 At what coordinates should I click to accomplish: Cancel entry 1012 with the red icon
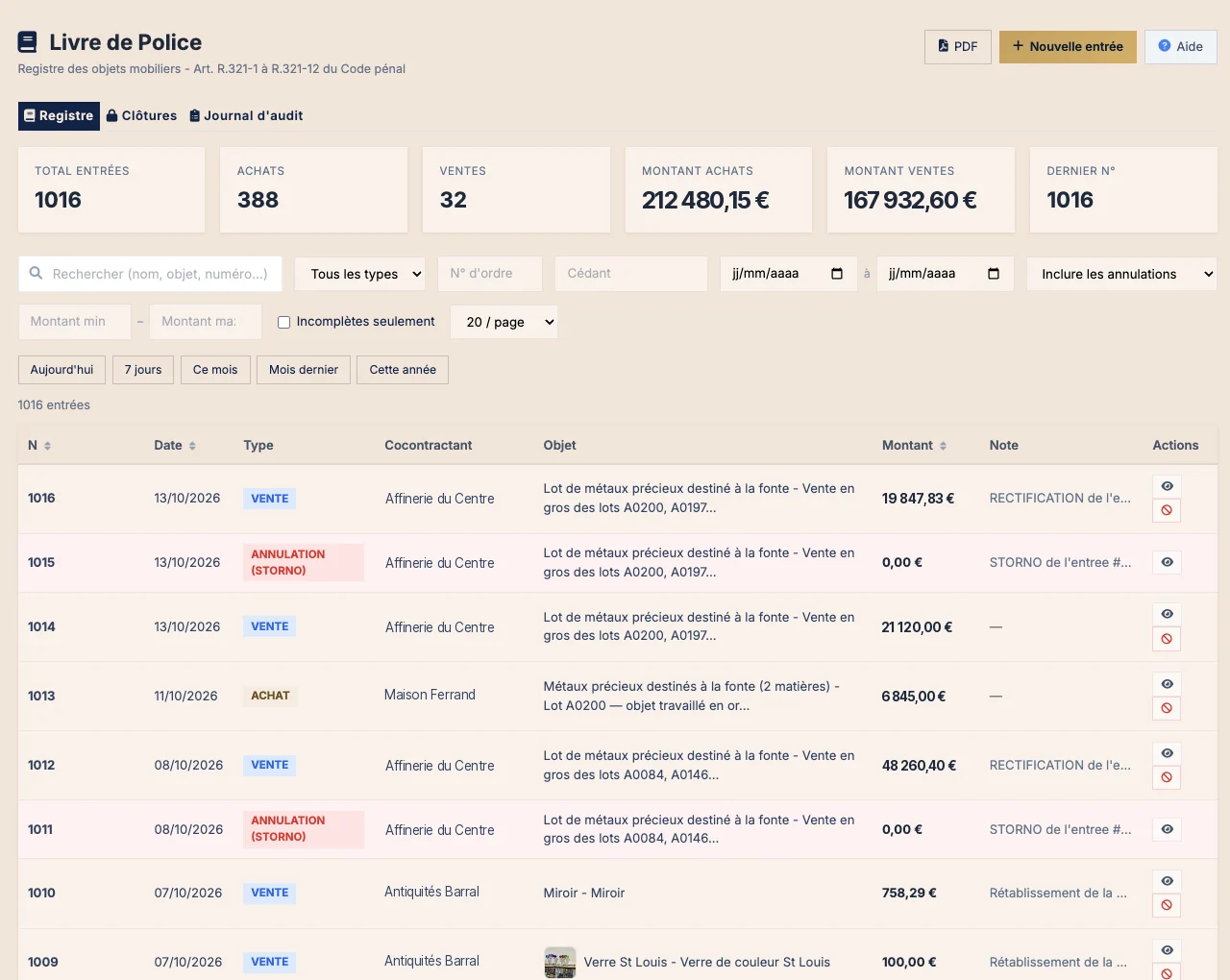(x=1167, y=777)
